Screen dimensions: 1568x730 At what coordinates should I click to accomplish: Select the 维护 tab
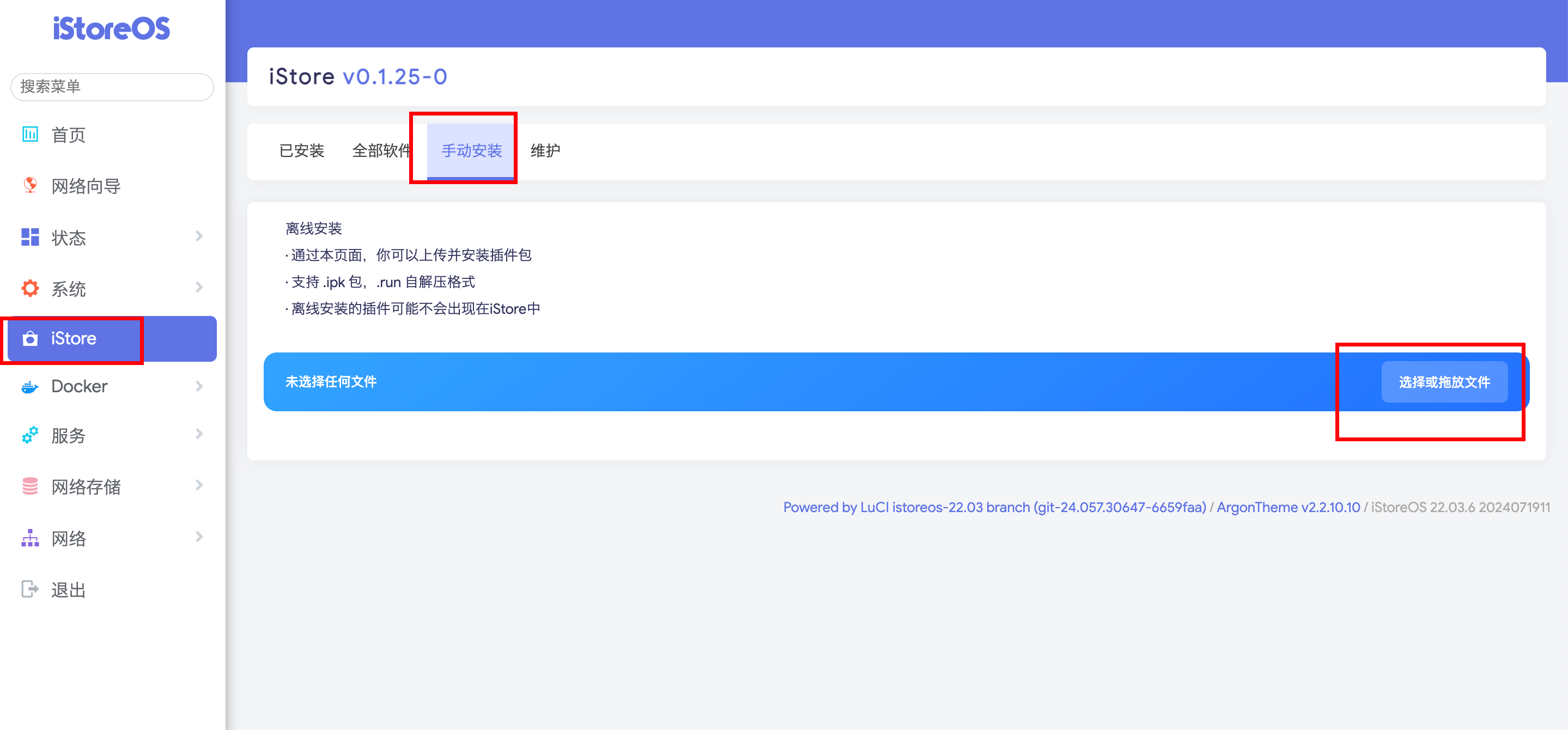tap(545, 150)
